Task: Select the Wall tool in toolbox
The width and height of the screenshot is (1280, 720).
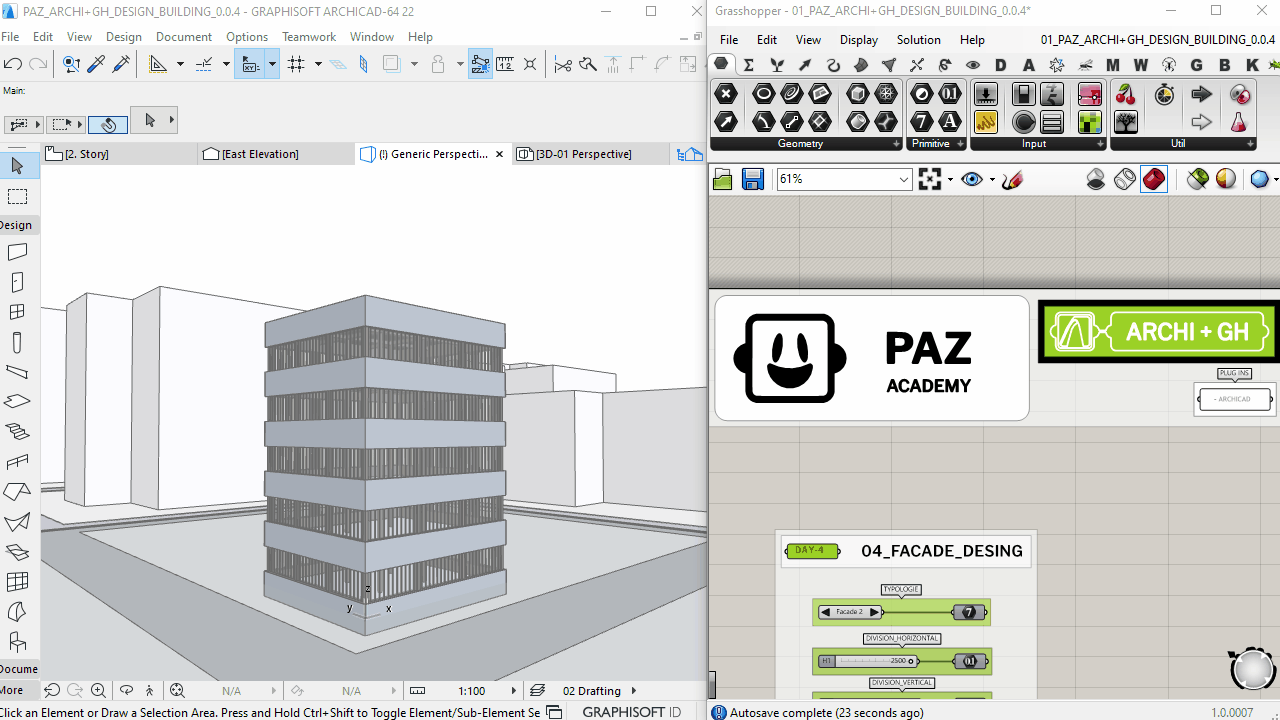Action: (17, 253)
